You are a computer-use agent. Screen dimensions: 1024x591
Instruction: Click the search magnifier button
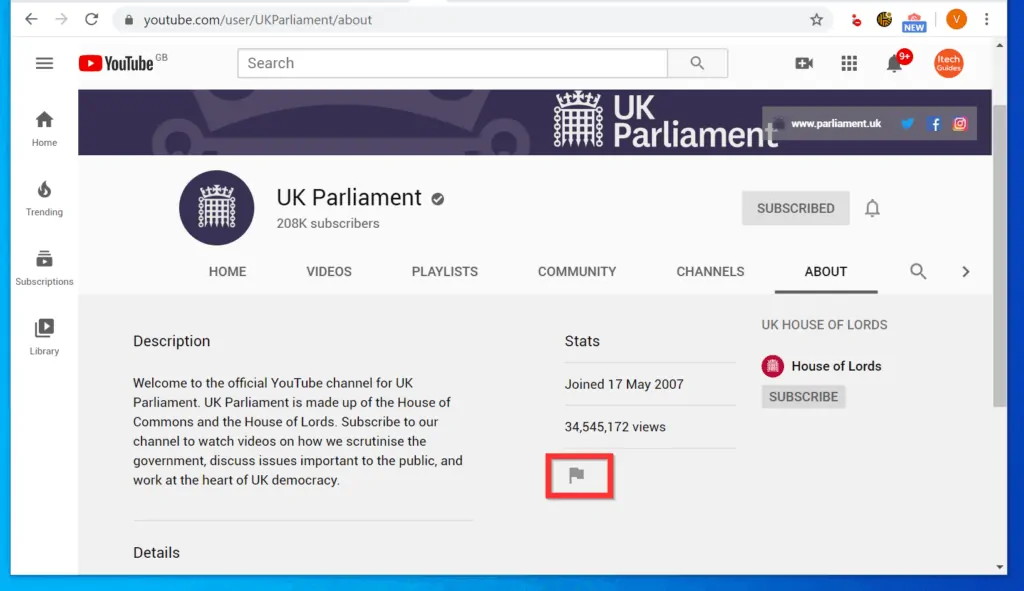697,63
